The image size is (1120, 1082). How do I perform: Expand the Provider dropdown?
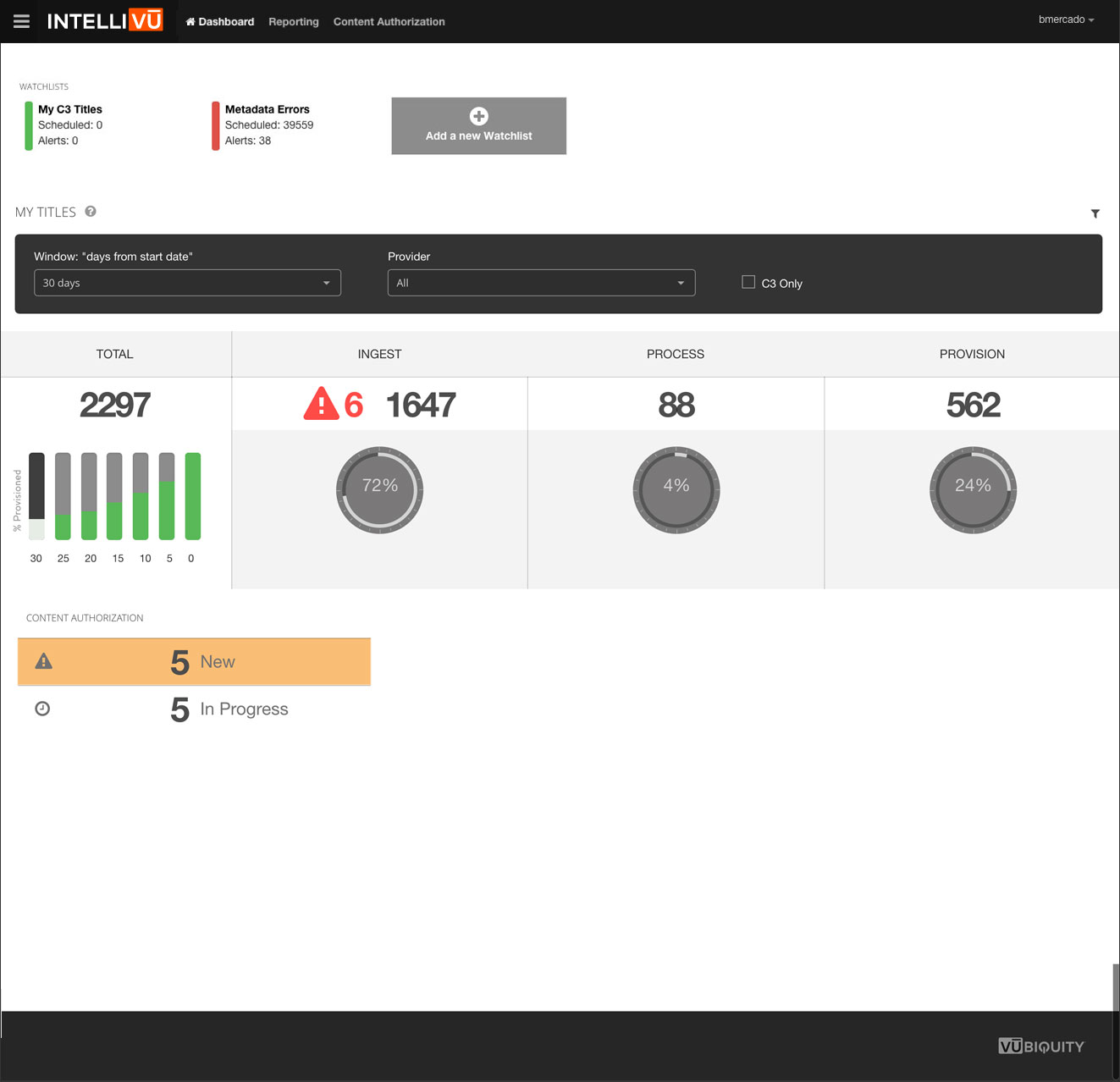541,283
